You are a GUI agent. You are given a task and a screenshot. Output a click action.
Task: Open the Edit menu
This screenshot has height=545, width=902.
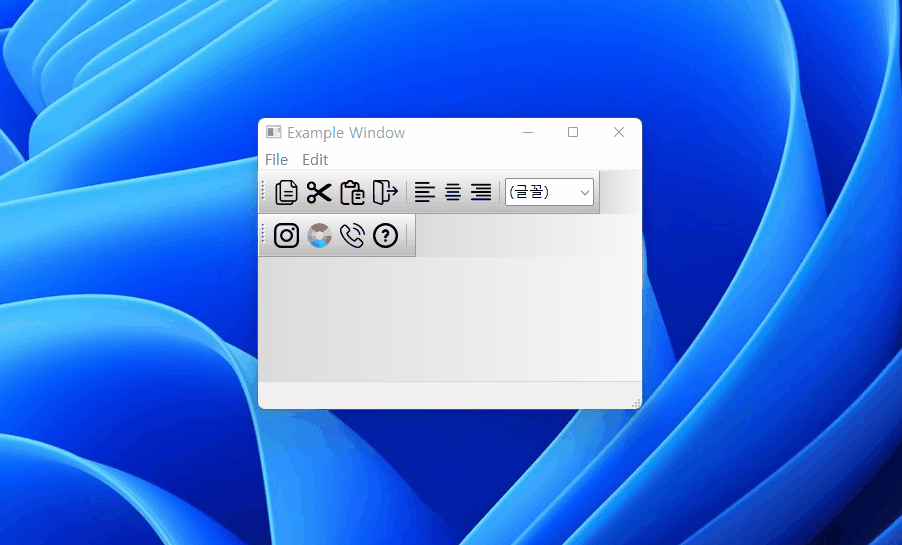315,159
